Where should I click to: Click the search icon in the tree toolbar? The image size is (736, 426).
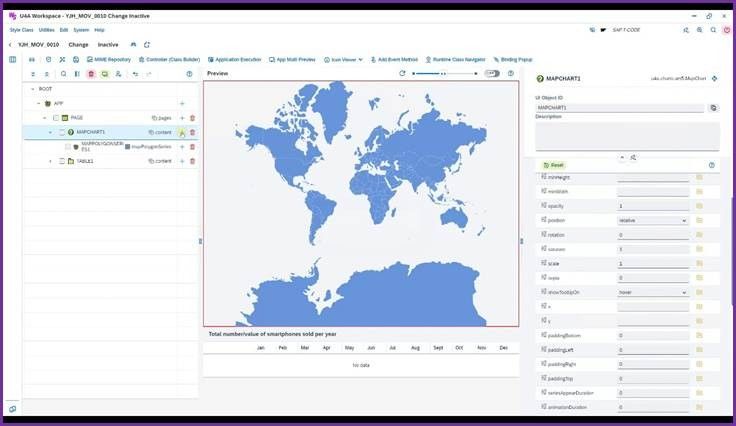pyautogui.click(x=63, y=74)
